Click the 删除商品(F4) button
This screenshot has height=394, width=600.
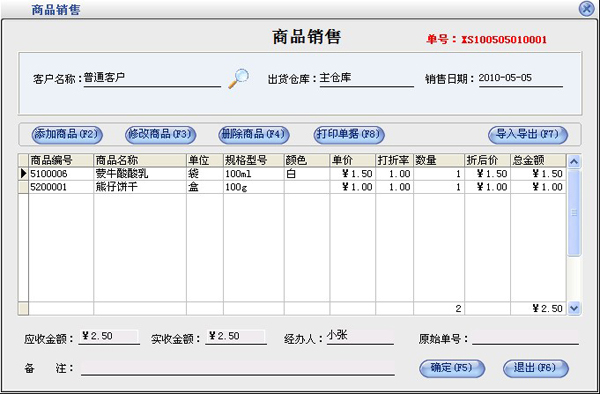pos(254,135)
